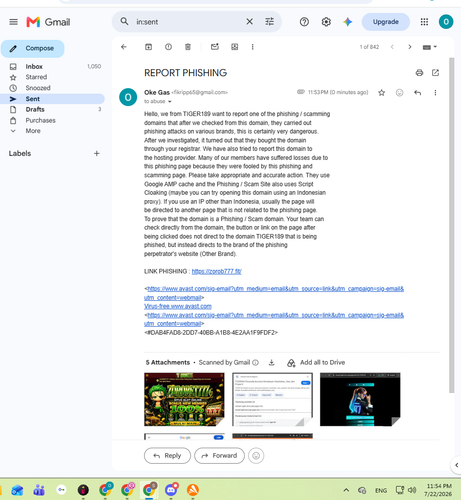The image size is (461, 500).
Task: Download all attachments
Action: point(272,363)
